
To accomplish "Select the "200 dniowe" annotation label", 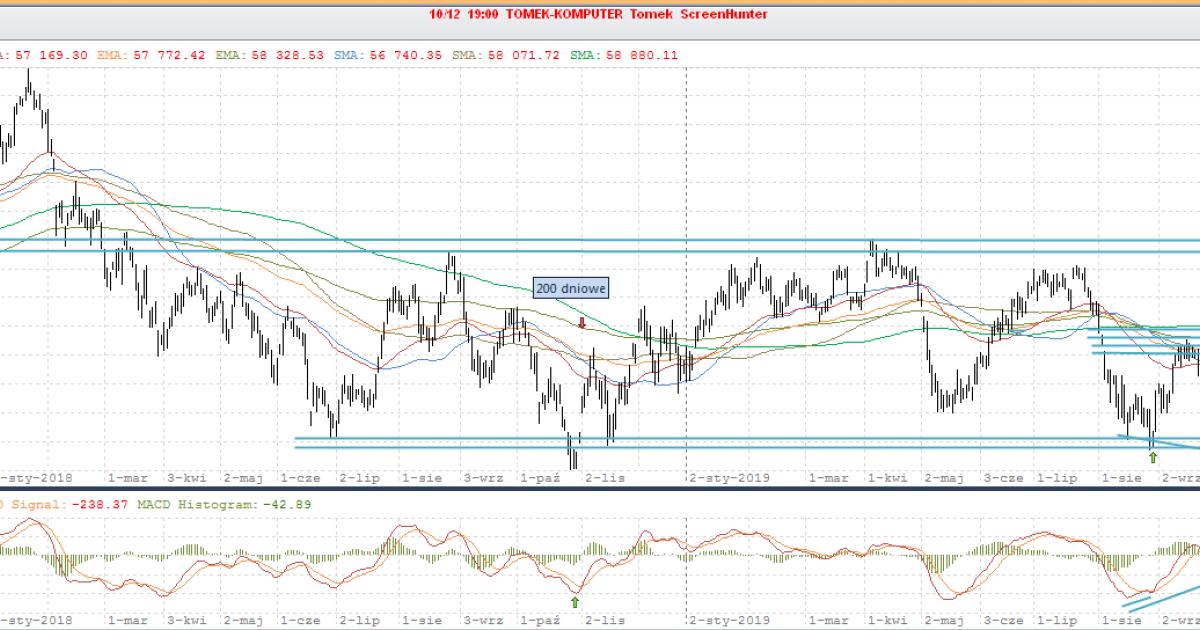I will (570, 288).
